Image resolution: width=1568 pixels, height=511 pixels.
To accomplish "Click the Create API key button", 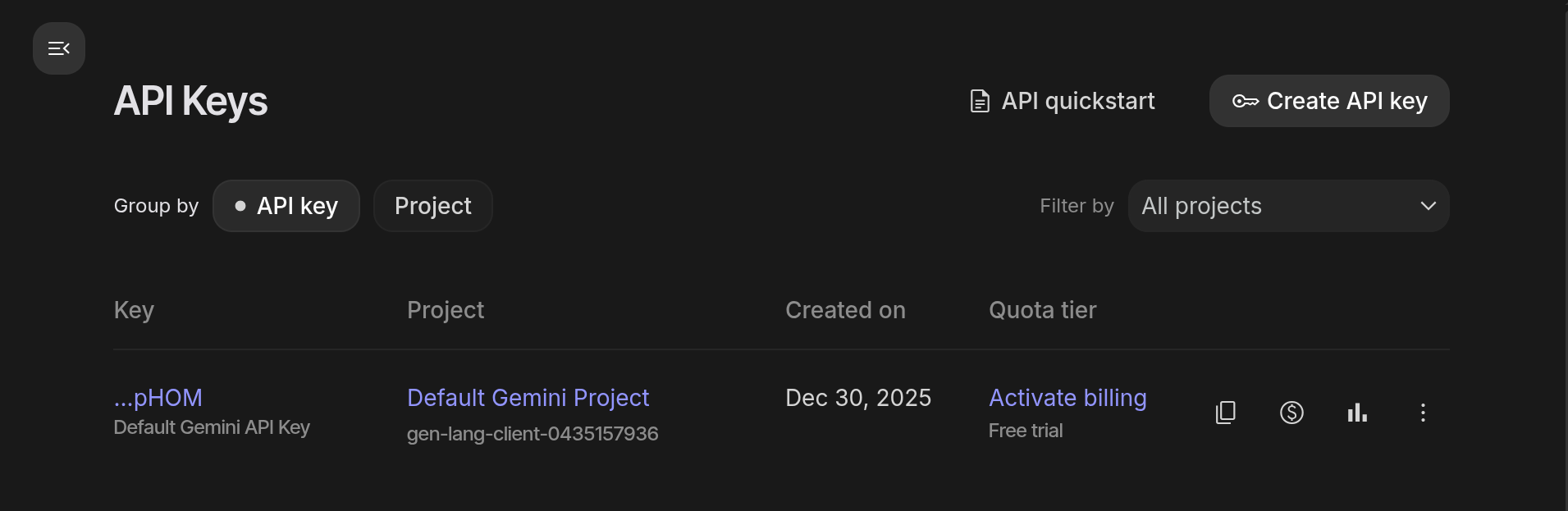I will click(x=1328, y=101).
